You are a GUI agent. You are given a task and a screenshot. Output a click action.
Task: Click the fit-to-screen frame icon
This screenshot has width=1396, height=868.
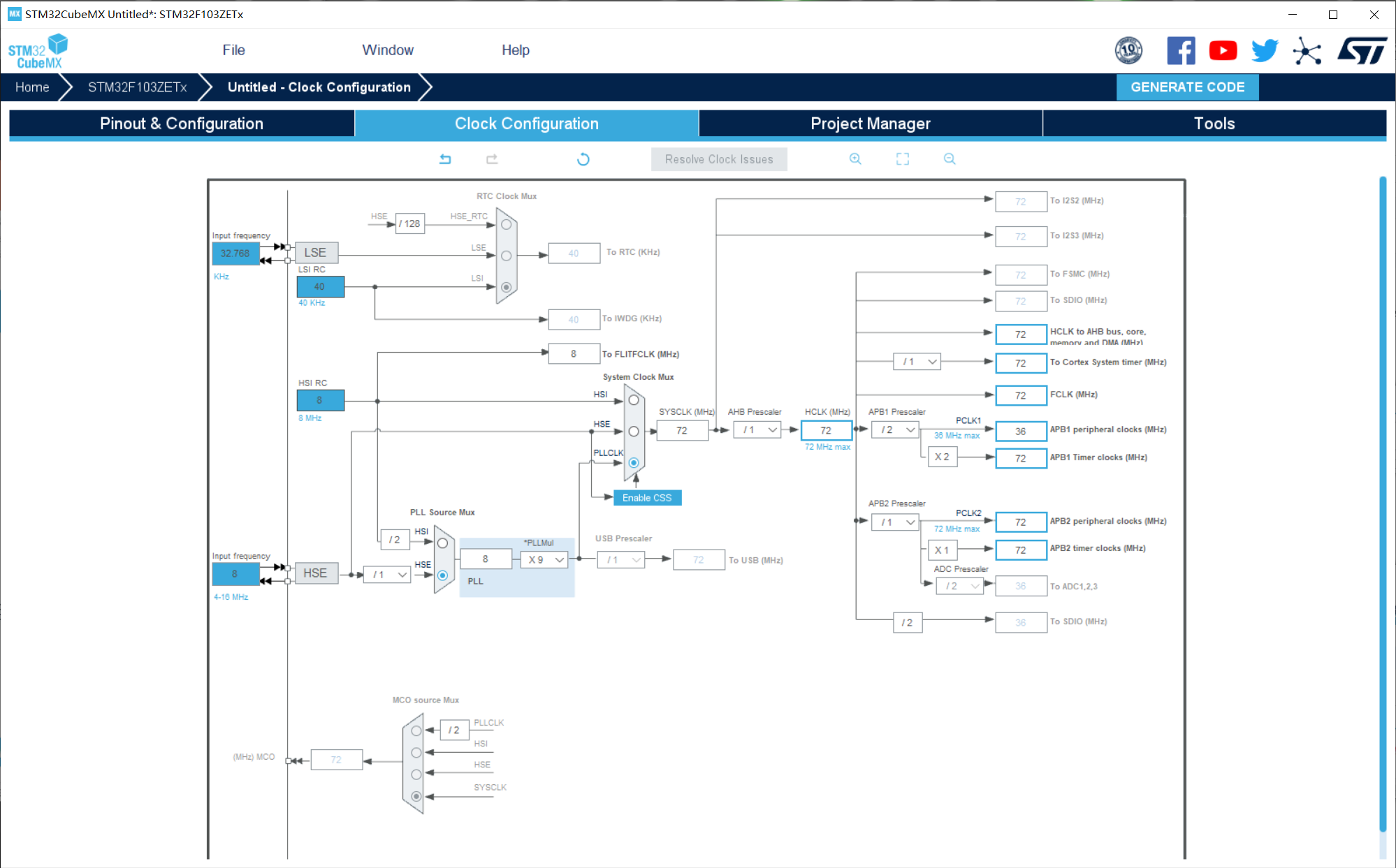[x=902, y=158]
